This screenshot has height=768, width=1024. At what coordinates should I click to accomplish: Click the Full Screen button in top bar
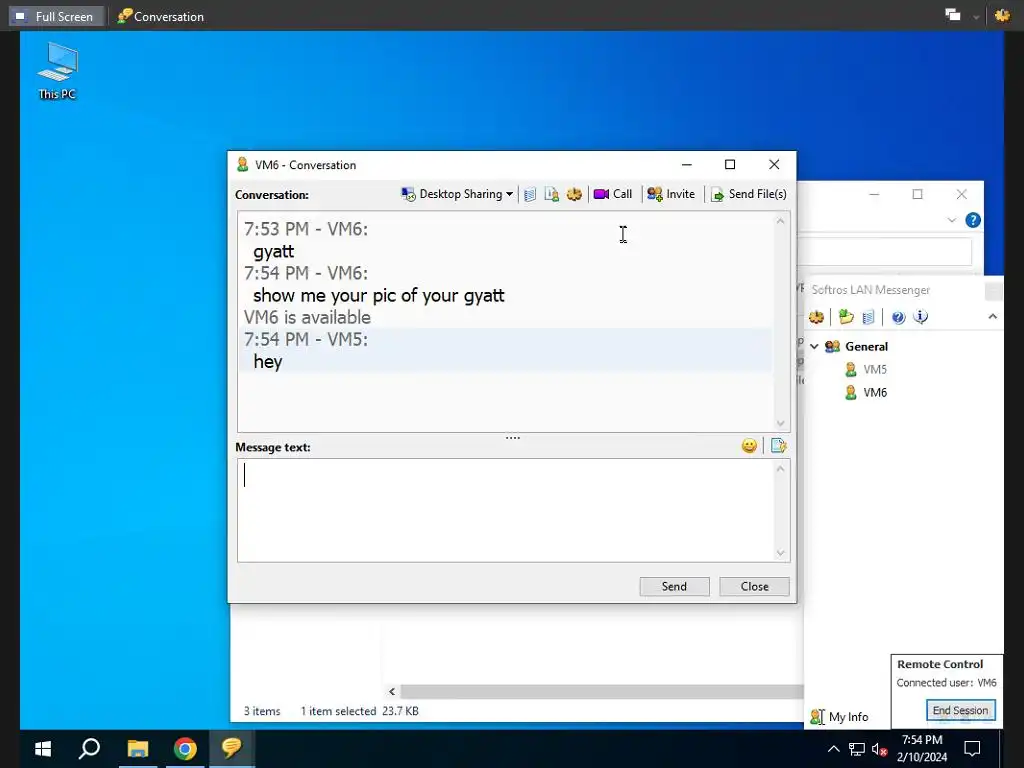click(x=55, y=16)
